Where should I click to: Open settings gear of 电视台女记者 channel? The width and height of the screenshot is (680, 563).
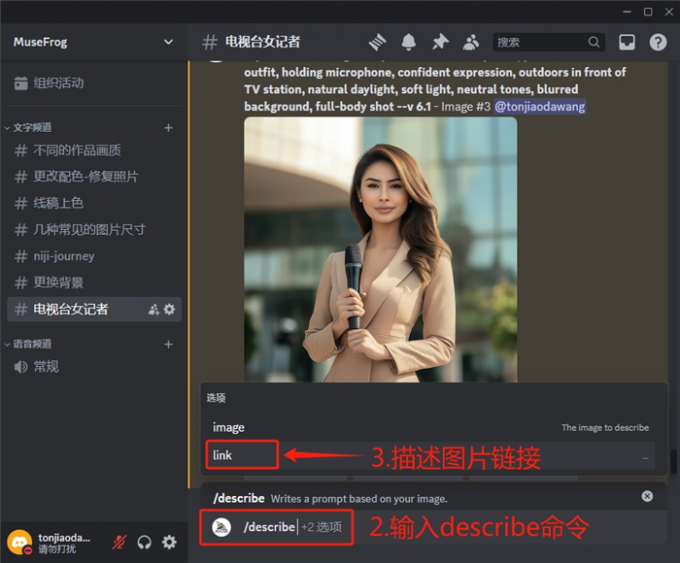click(x=169, y=309)
